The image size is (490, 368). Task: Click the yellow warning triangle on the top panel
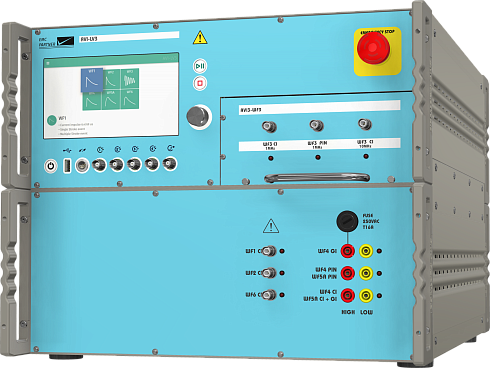200,38
